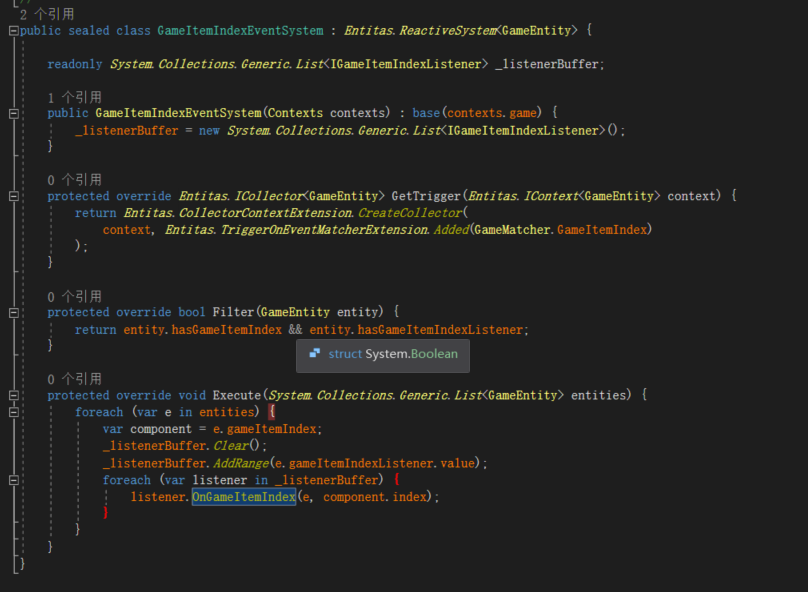
Task: Click the 'Clear' method call
Action: pos(230,446)
